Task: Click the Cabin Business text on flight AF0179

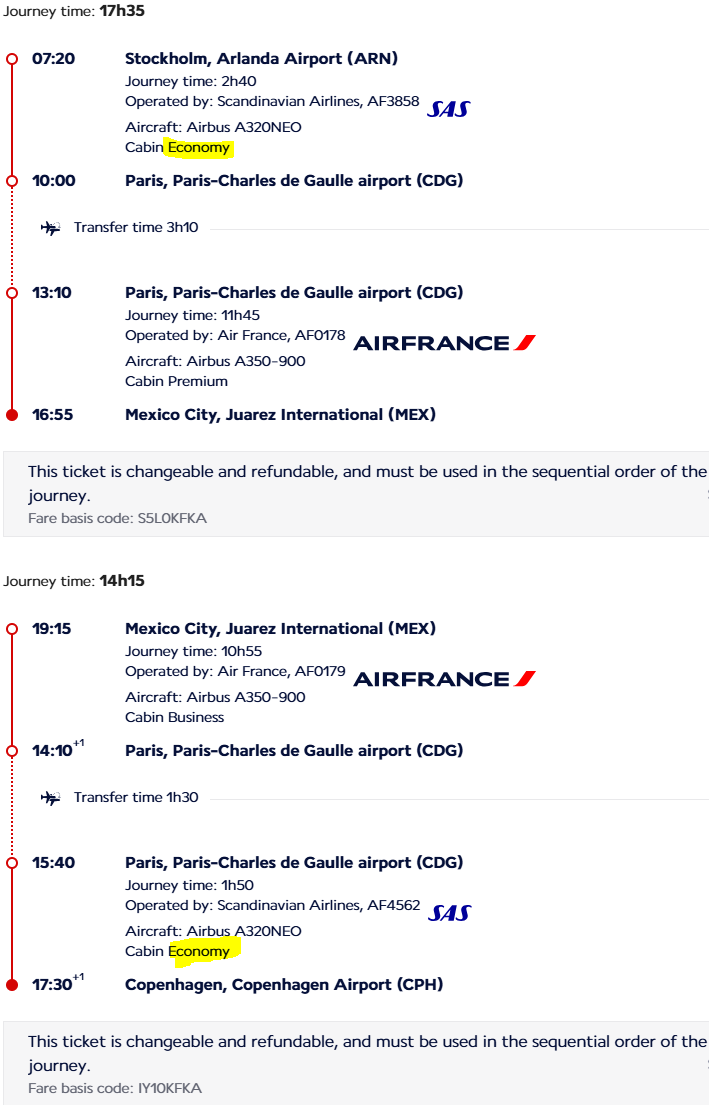Action: click(174, 717)
